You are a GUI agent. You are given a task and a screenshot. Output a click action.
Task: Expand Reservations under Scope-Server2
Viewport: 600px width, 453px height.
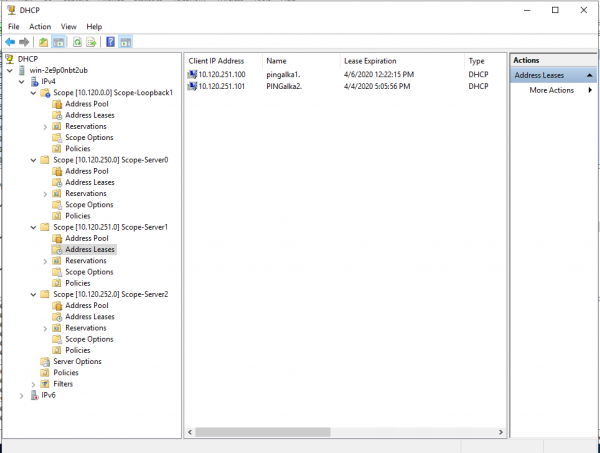pos(45,328)
